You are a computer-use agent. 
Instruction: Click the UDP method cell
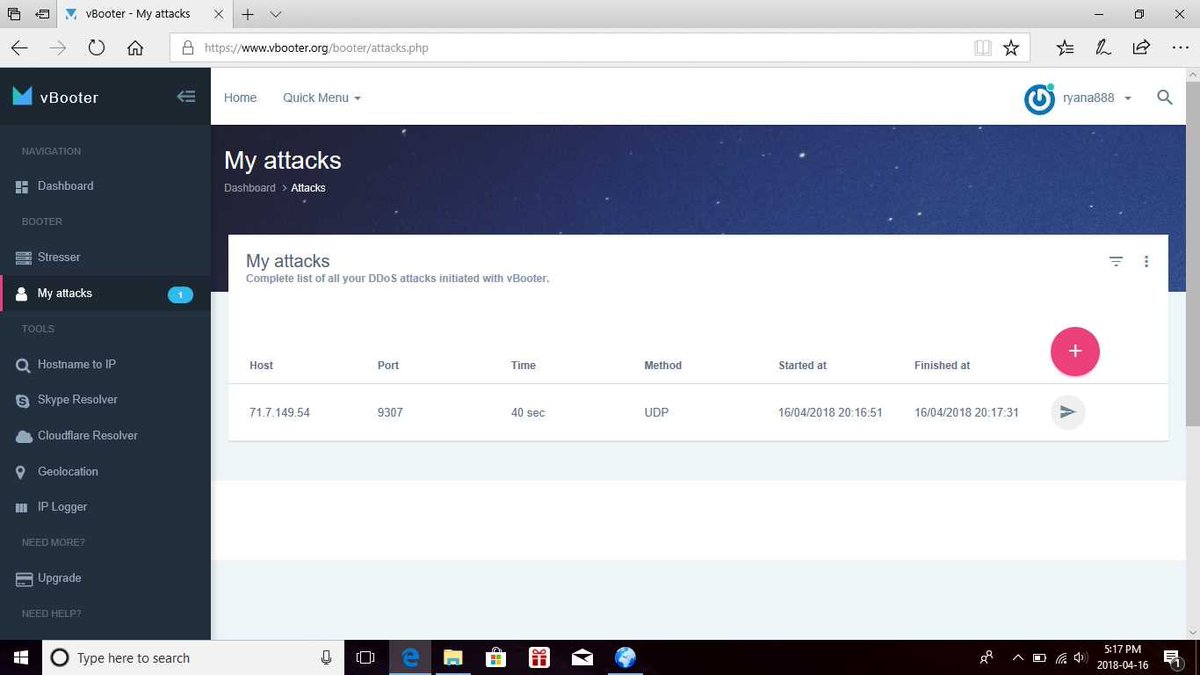coord(656,413)
